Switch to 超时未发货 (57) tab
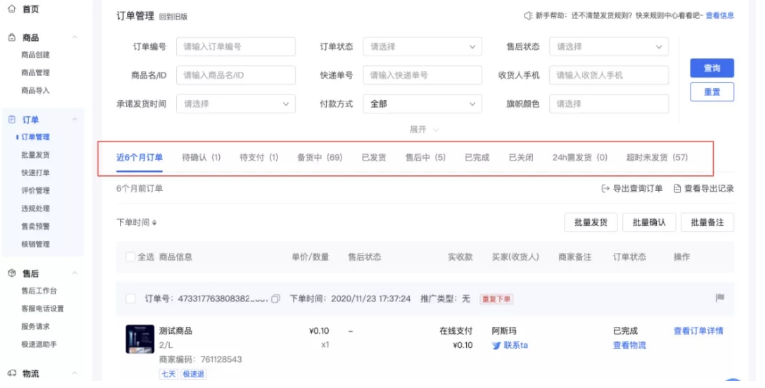765x388 pixels. (657, 157)
